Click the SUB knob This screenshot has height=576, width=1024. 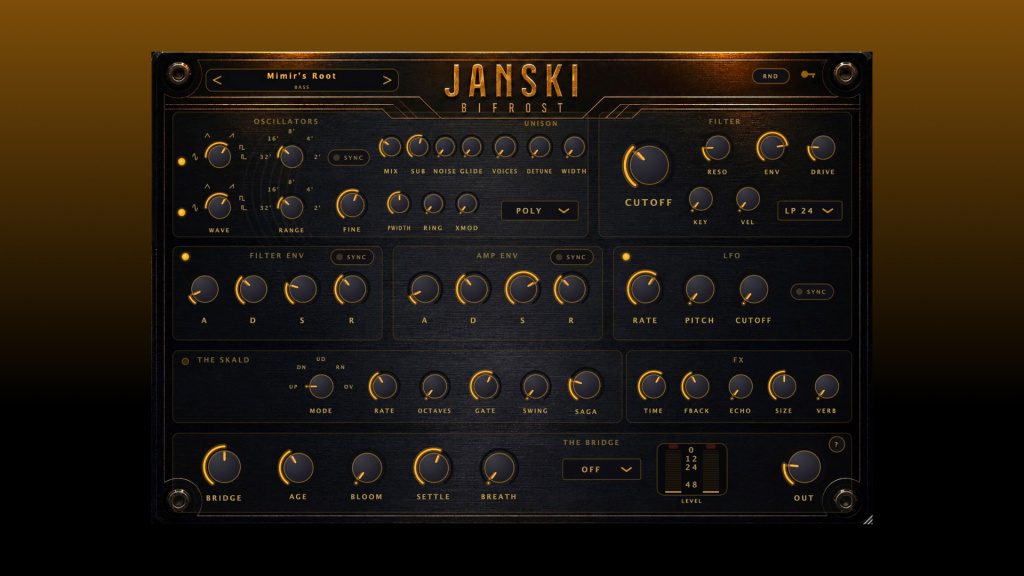coord(418,148)
